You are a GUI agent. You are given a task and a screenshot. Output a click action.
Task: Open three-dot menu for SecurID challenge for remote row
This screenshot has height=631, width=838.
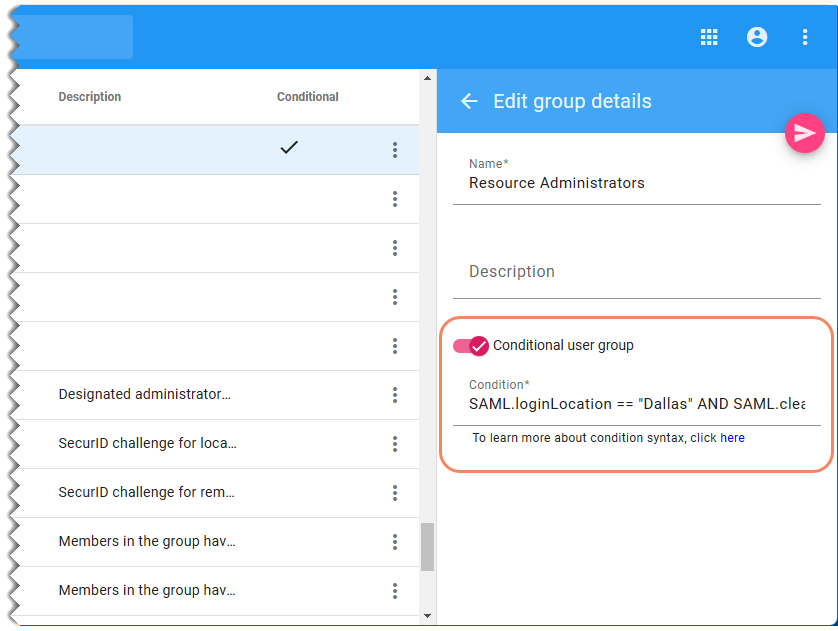tap(395, 493)
